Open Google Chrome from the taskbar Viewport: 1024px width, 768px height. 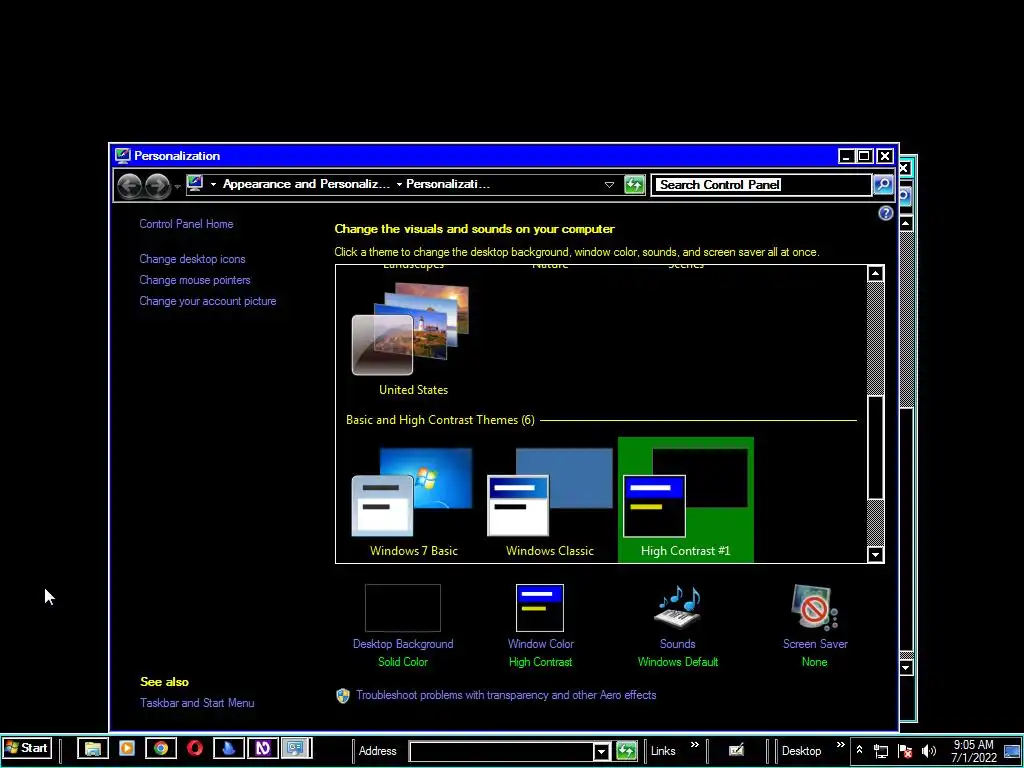[161, 748]
